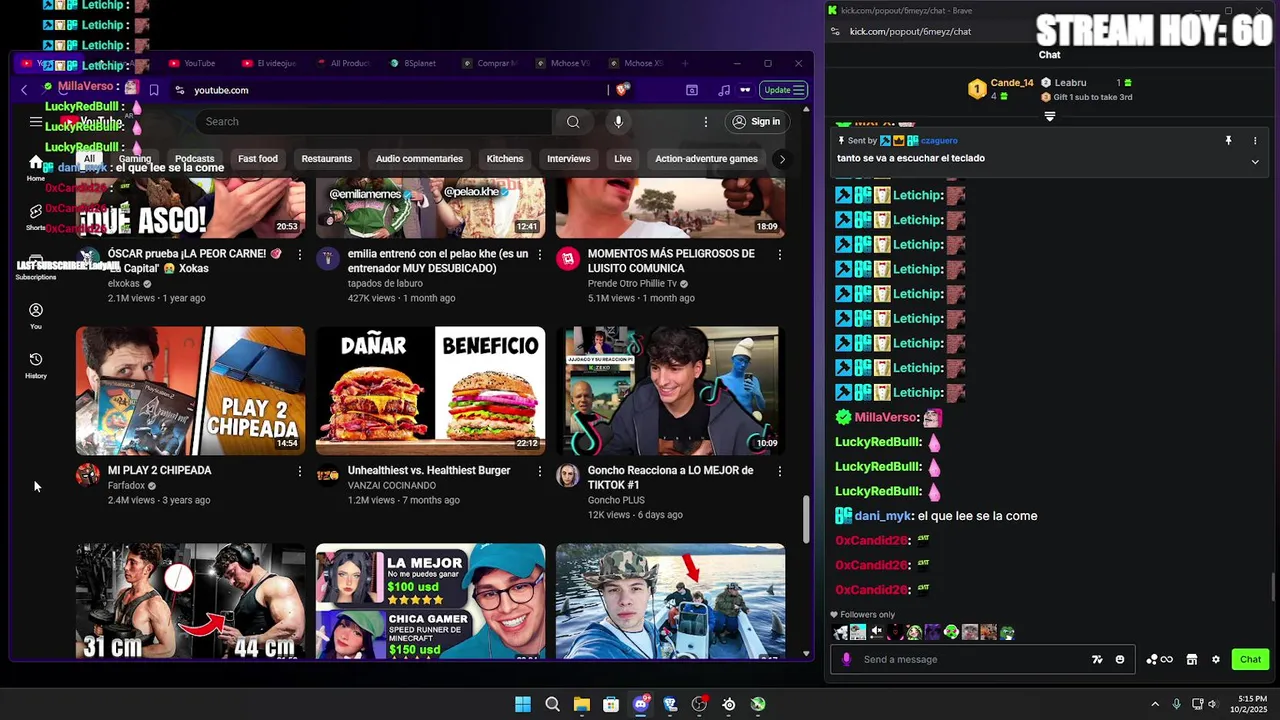The height and width of the screenshot is (720, 1280).
Task: Select the Interviews category chip
Action: 569,159
